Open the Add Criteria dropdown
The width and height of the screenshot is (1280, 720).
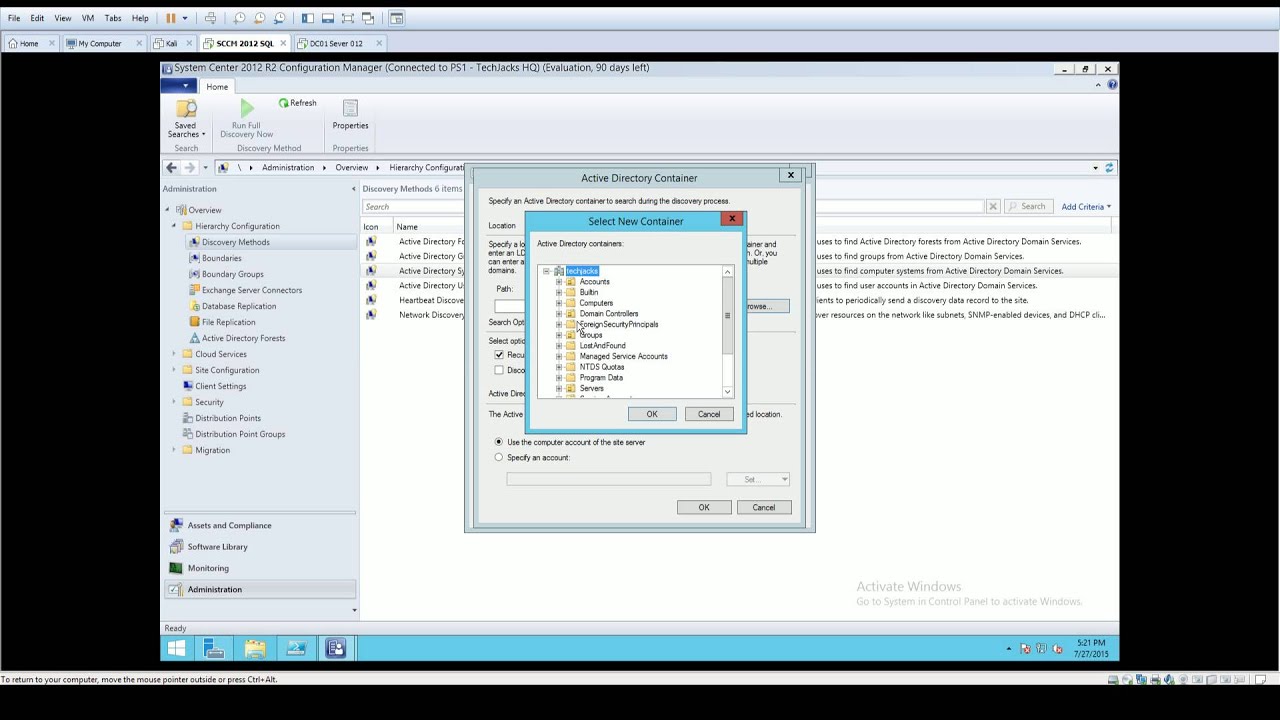tap(1086, 207)
